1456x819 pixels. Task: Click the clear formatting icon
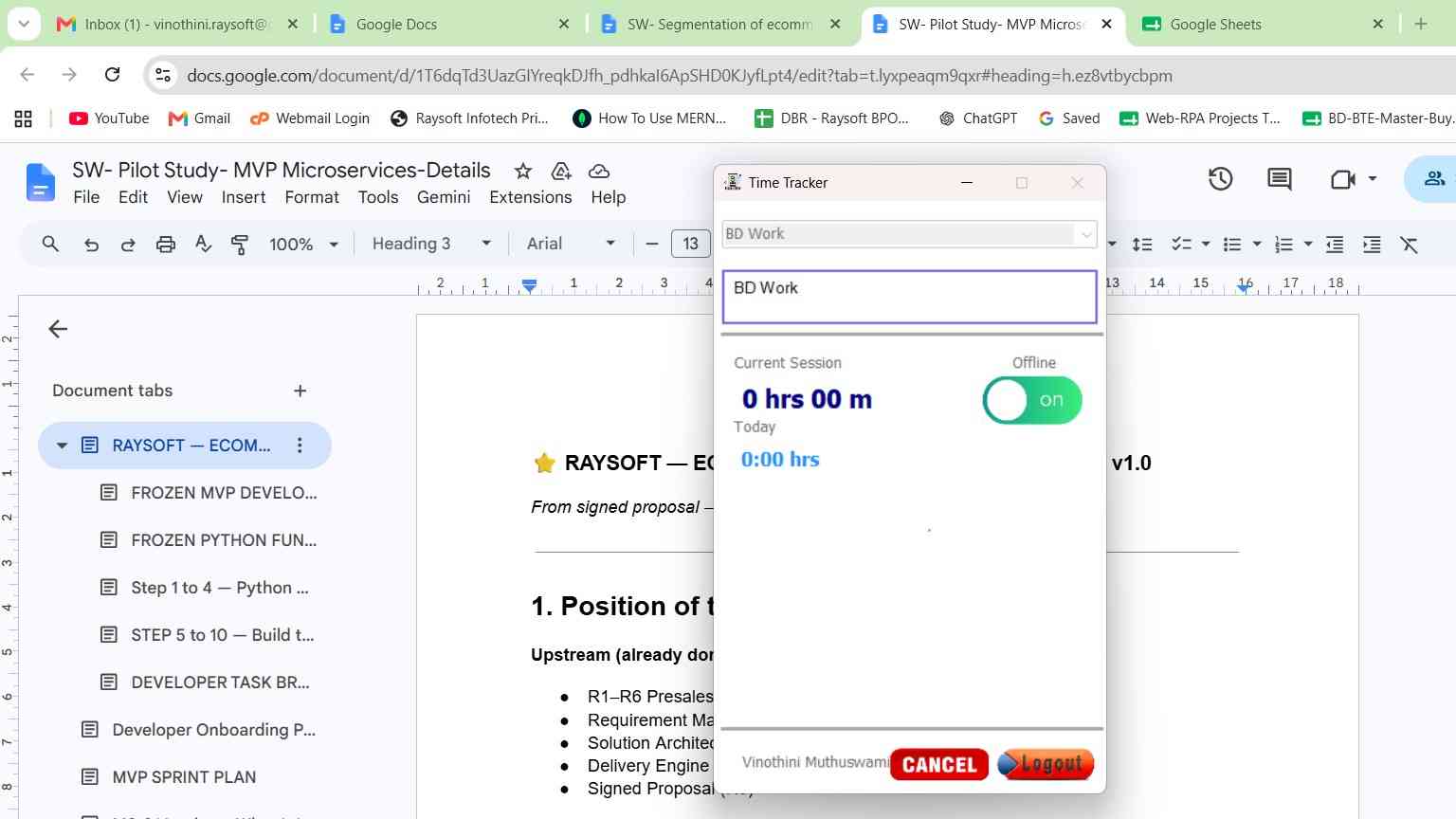click(x=1410, y=245)
